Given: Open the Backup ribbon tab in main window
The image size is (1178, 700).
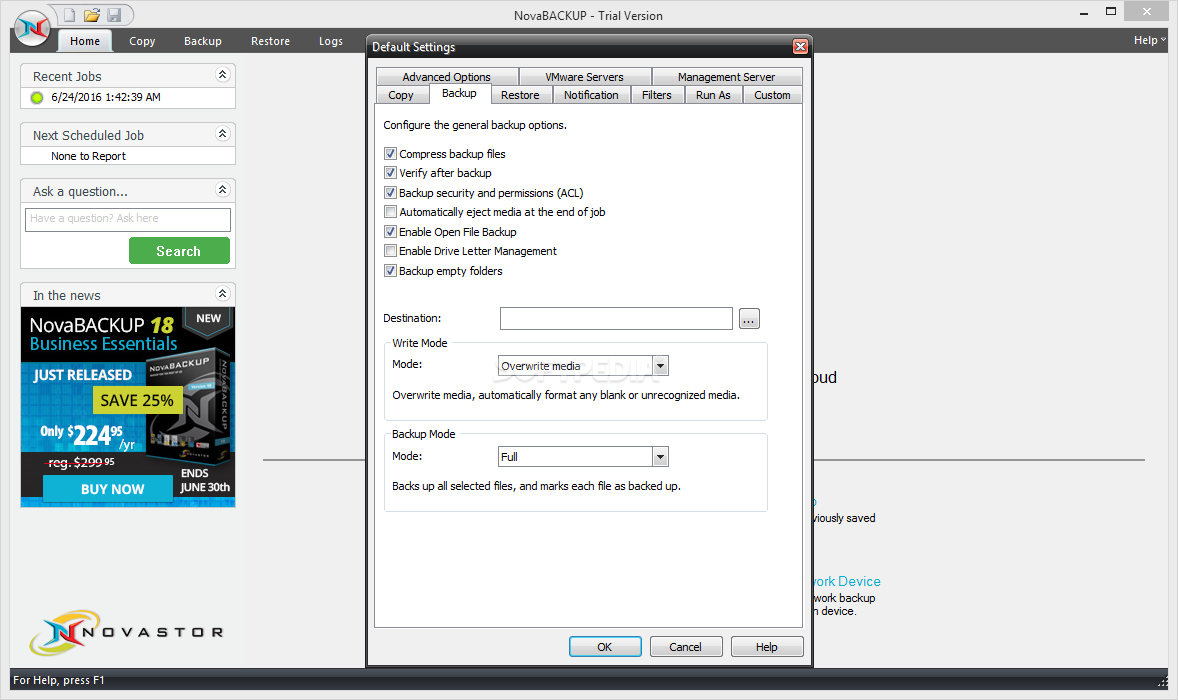Looking at the screenshot, I should pyautogui.click(x=203, y=41).
